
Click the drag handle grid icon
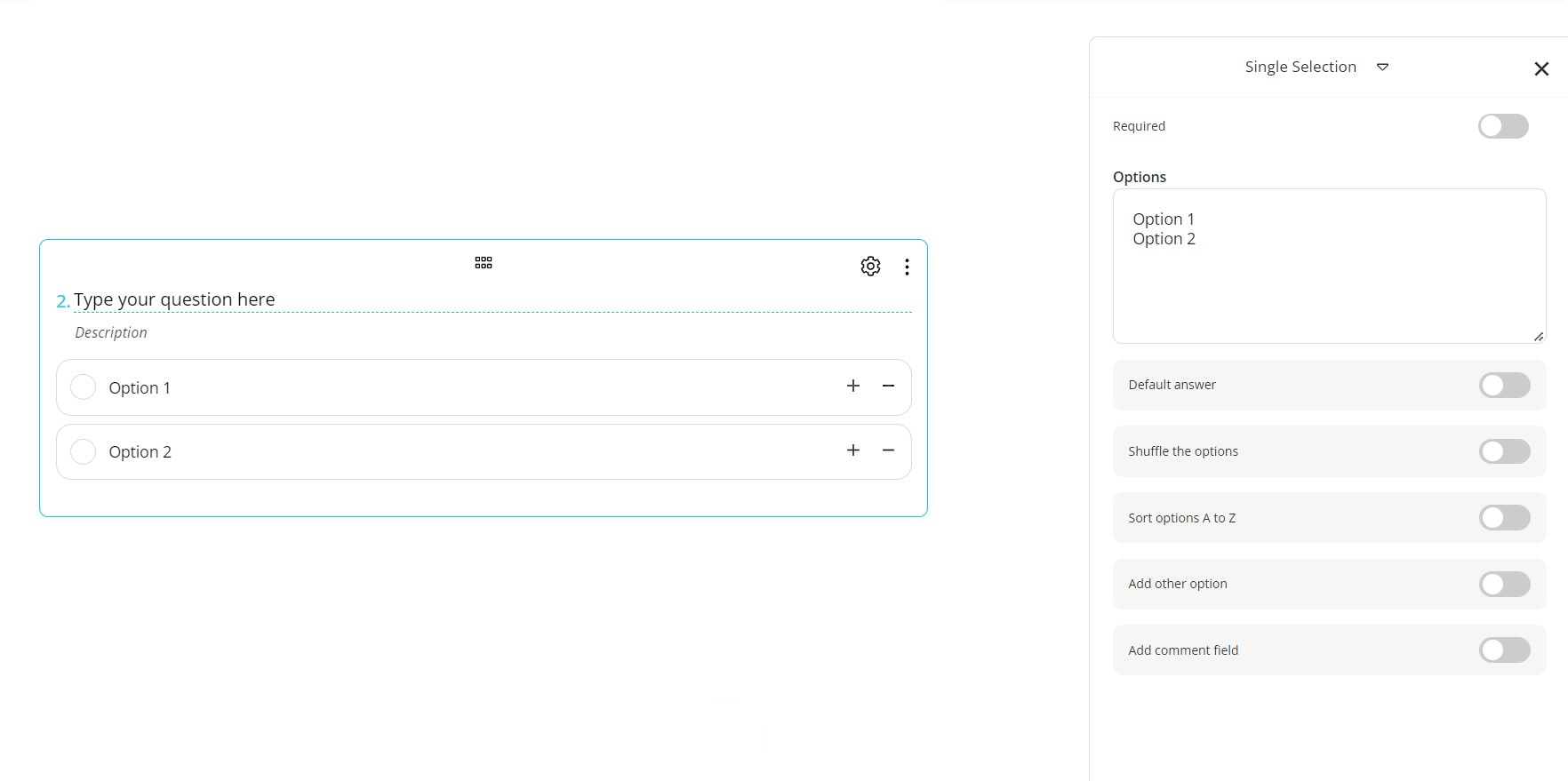484,263
